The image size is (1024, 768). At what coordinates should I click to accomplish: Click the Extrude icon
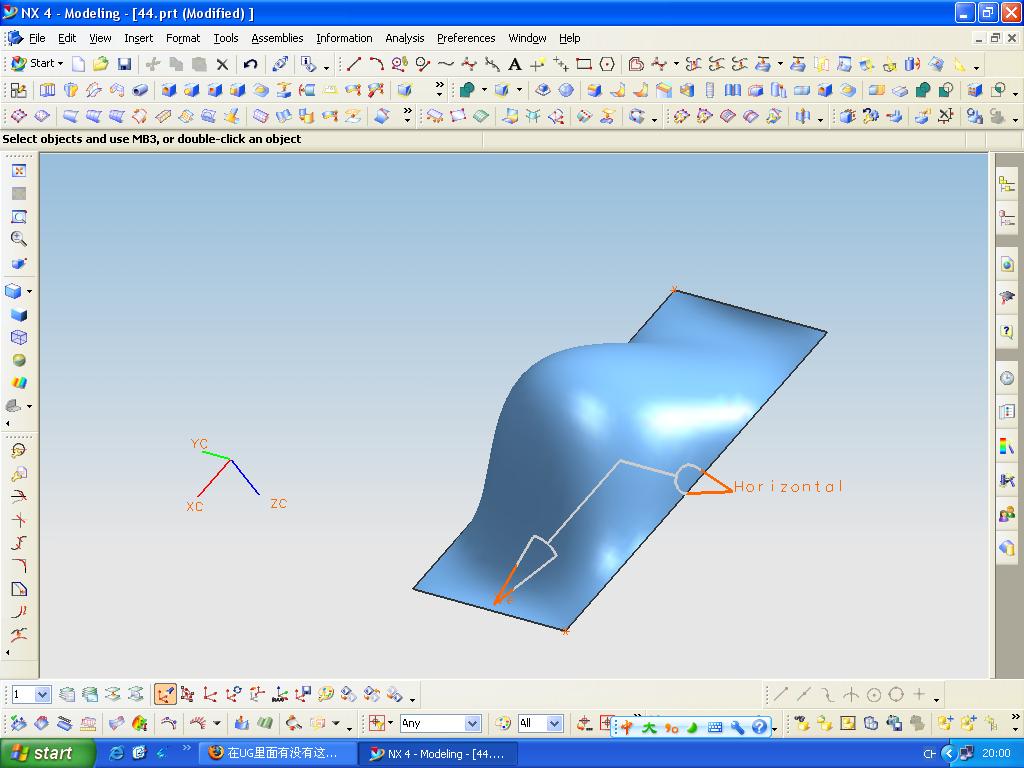[x=48, y=90]
